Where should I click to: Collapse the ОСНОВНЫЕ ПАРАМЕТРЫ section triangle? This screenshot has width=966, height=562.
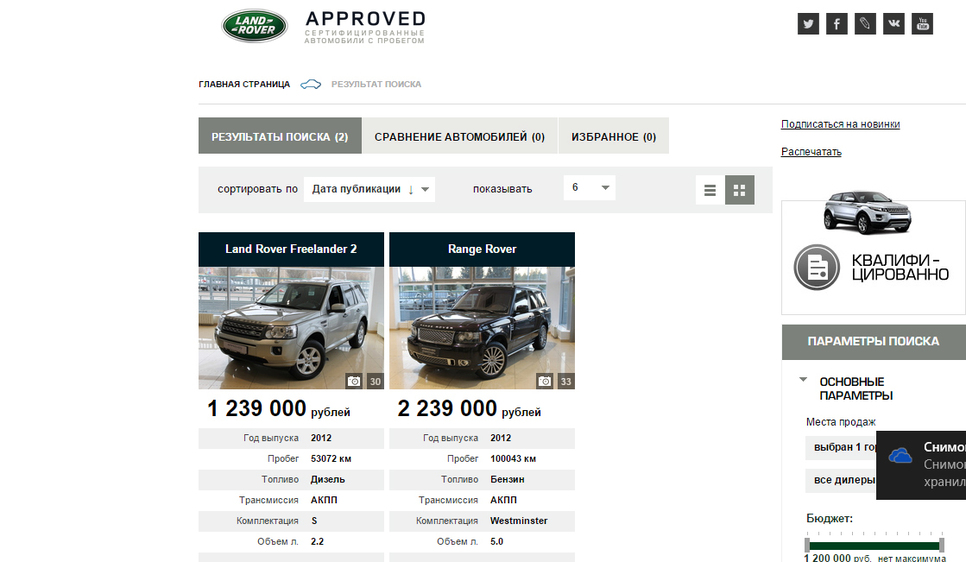click(803, 380)
